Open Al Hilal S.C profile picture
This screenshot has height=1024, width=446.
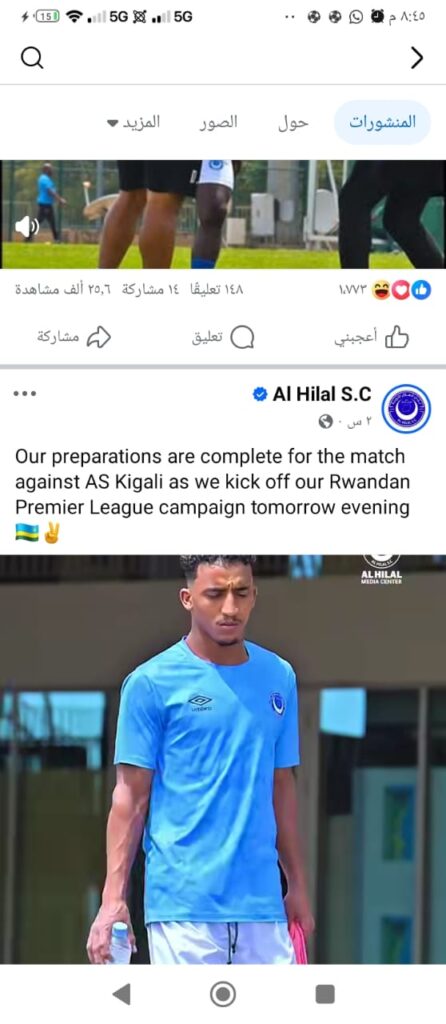click(406, 408)
